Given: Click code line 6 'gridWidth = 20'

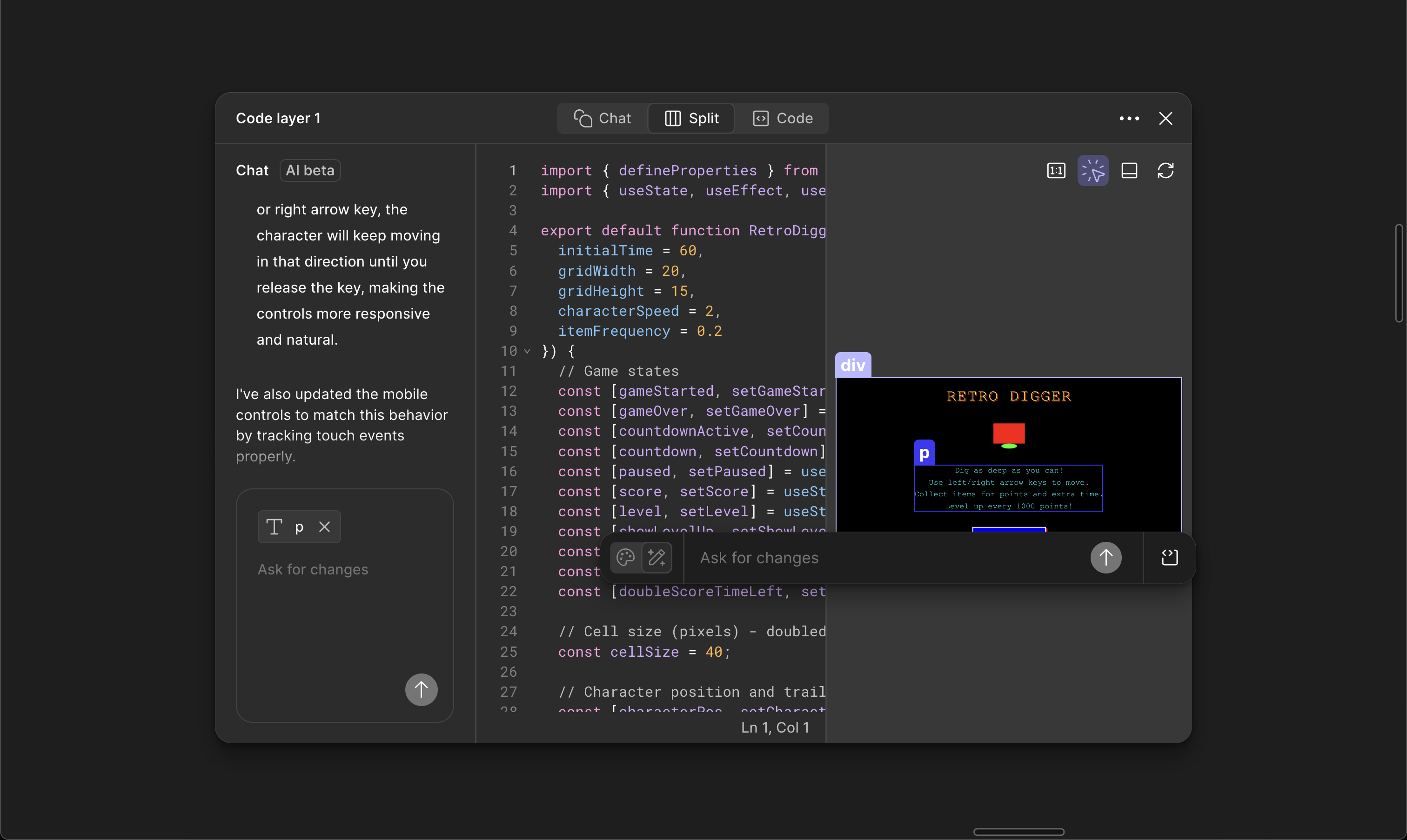Looking at the screenshot, I should tap(622, 271).
